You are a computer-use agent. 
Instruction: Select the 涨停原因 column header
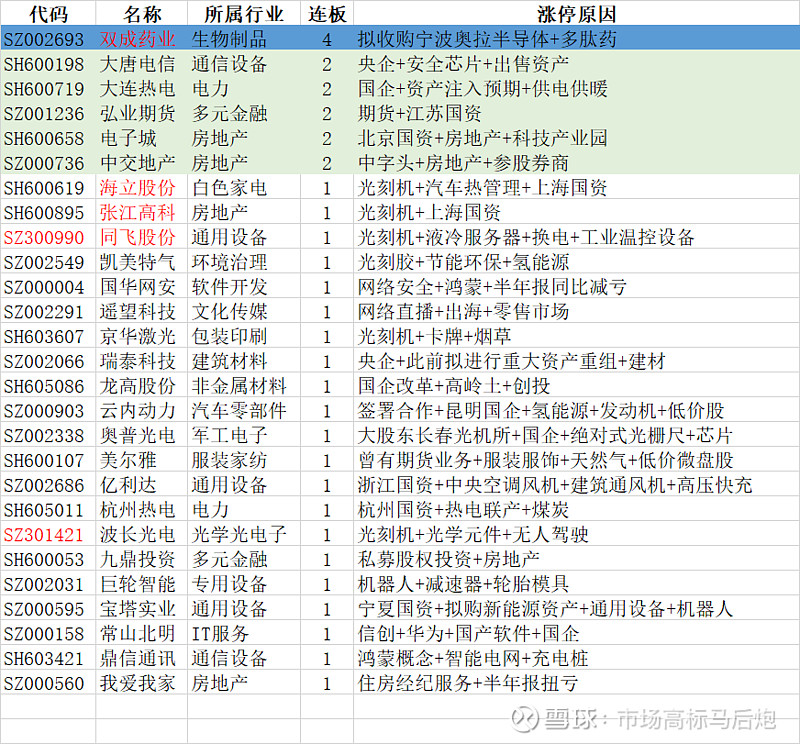[577, 14]
